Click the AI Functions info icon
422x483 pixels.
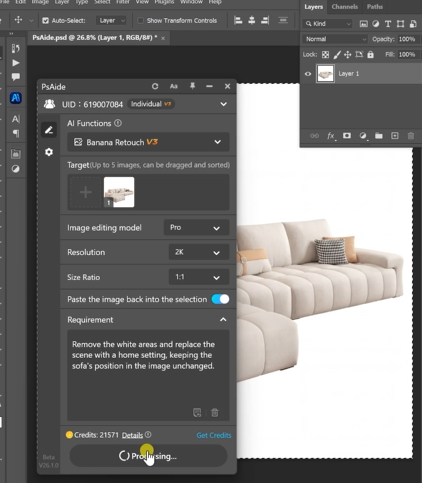tap(118, 123)
